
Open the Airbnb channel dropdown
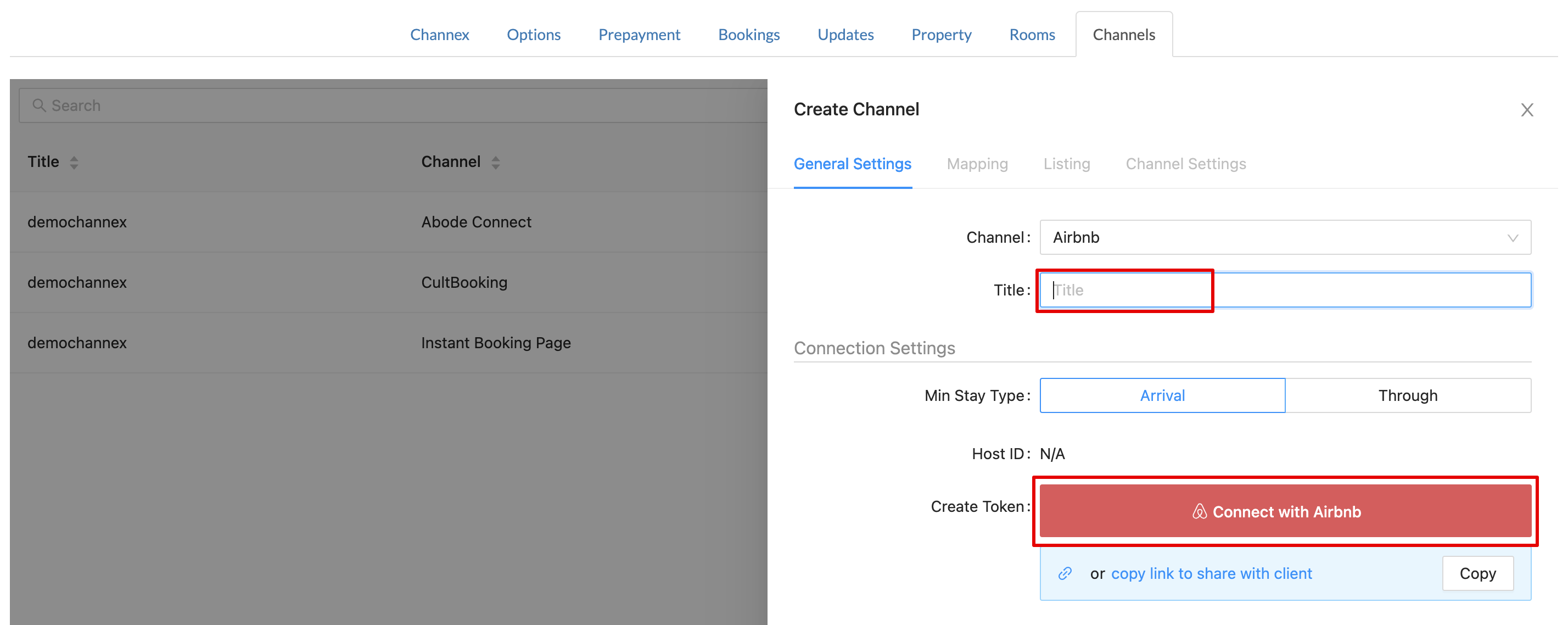[x=1284, y=238]
